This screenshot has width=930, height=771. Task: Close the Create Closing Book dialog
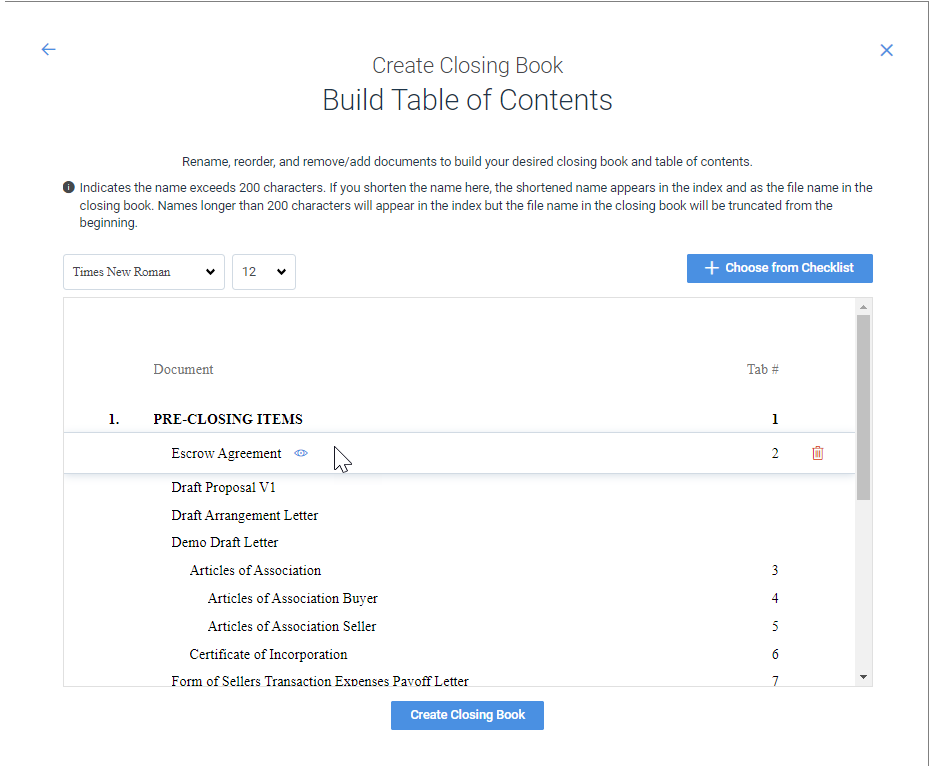point(886,49)
